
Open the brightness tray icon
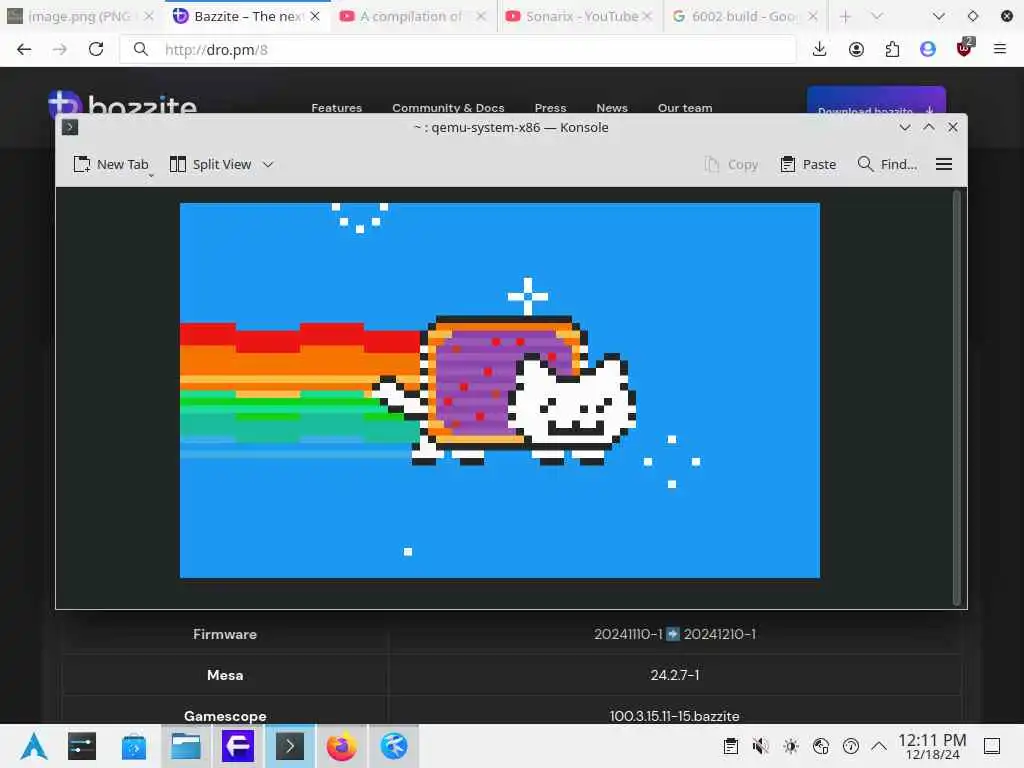point(790,746)
